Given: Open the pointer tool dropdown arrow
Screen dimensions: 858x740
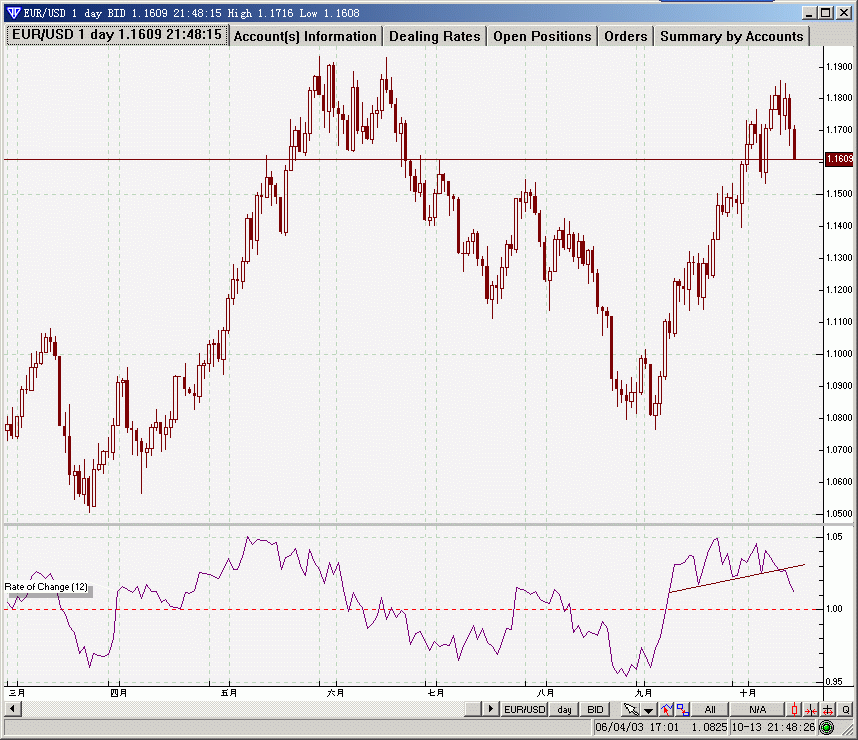Looking at the screenshot, I should [x=648, y=709].
